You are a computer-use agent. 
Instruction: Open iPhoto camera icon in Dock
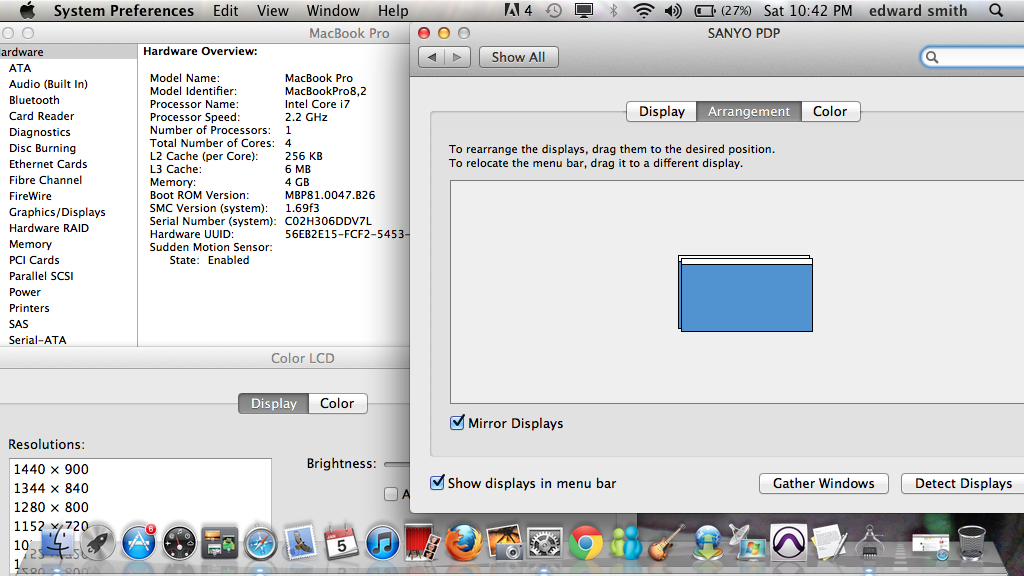point(504,542)
